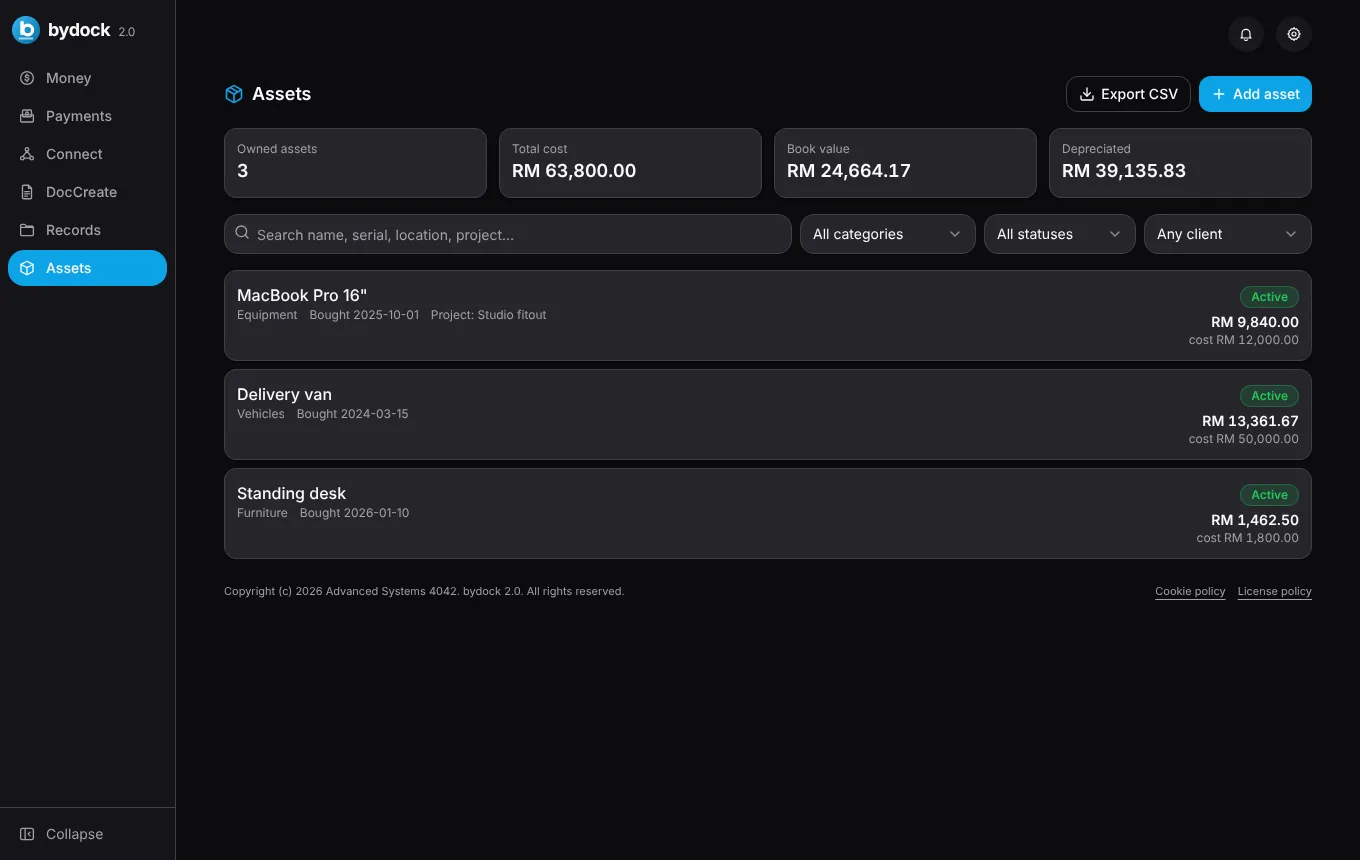Screen dimensions: 1360x860
Task: Click the Total cost RM 63,800.00 card
Action: [x=630, y=162]
